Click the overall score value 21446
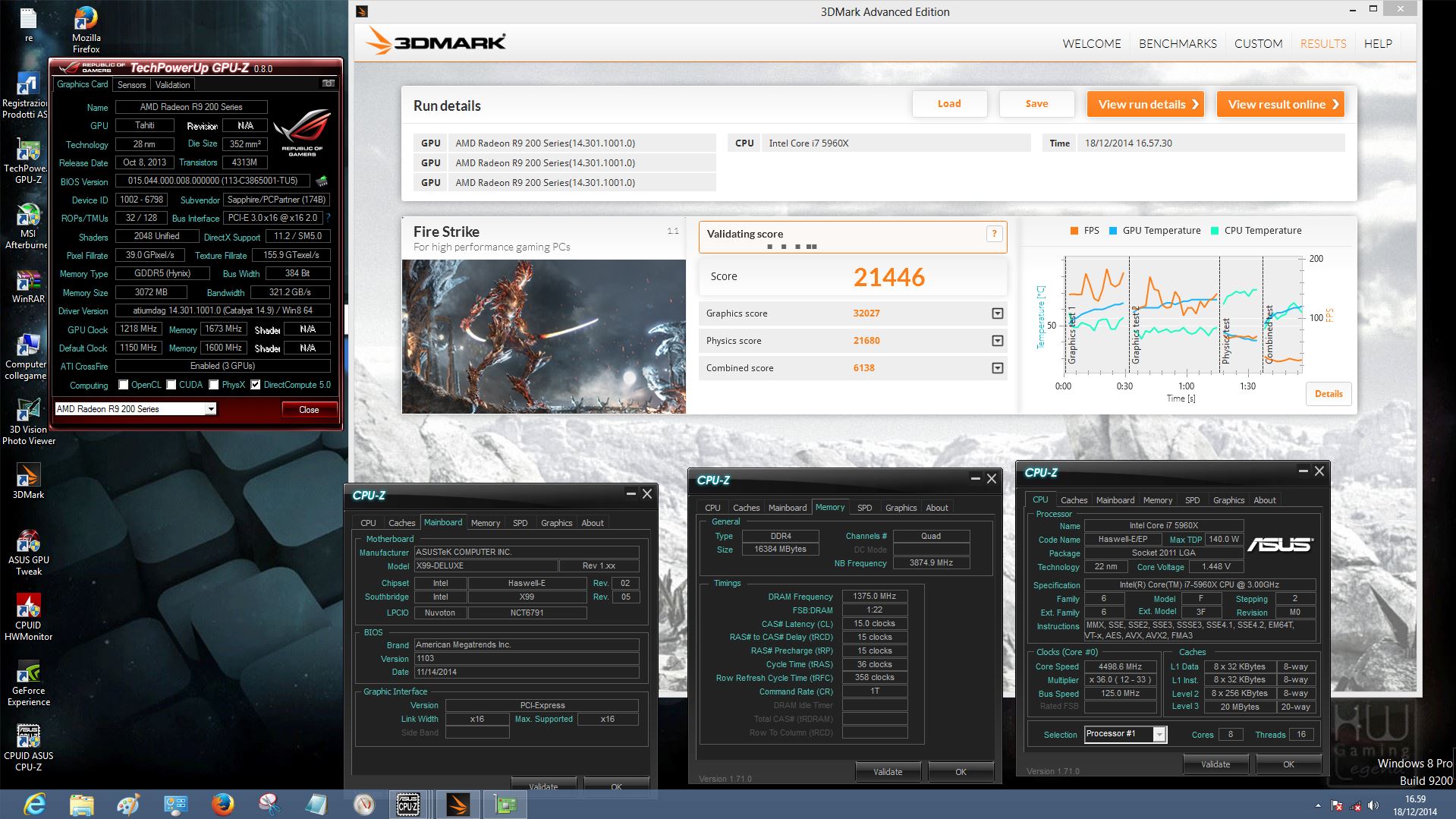 click(889, 277)
